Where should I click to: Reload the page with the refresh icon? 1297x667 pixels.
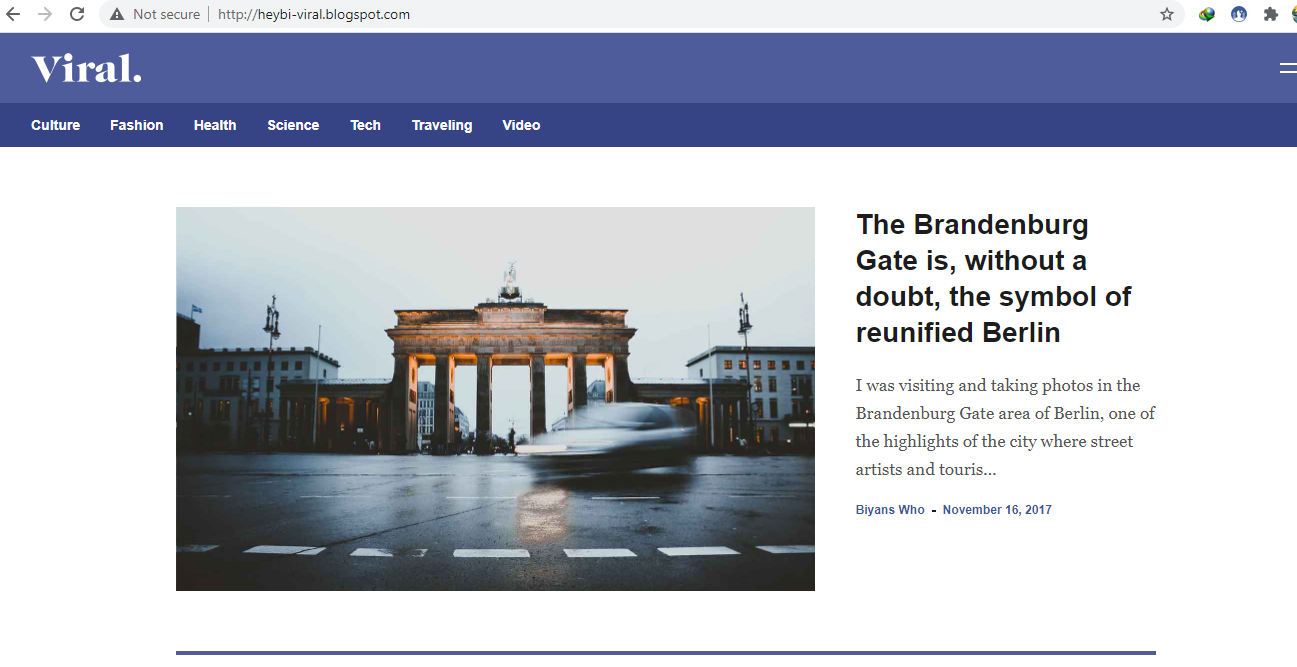pos(77,14)
